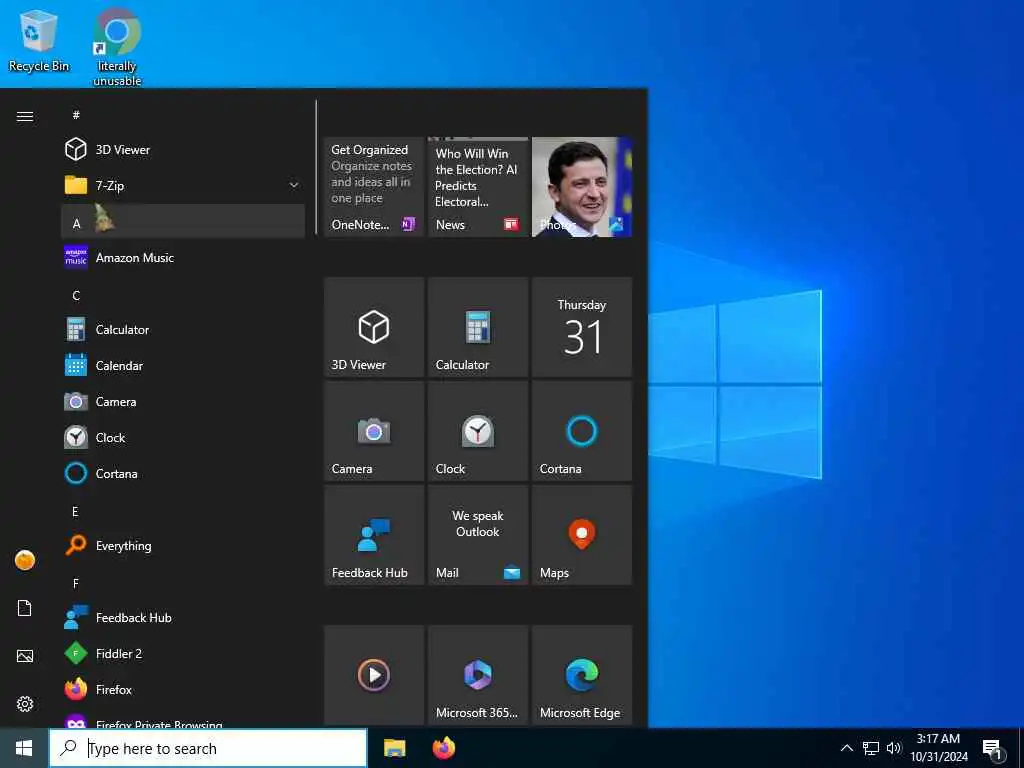Open Documents from Start sidebar
The image size is (1024, 768).
(x=25, y=608)
